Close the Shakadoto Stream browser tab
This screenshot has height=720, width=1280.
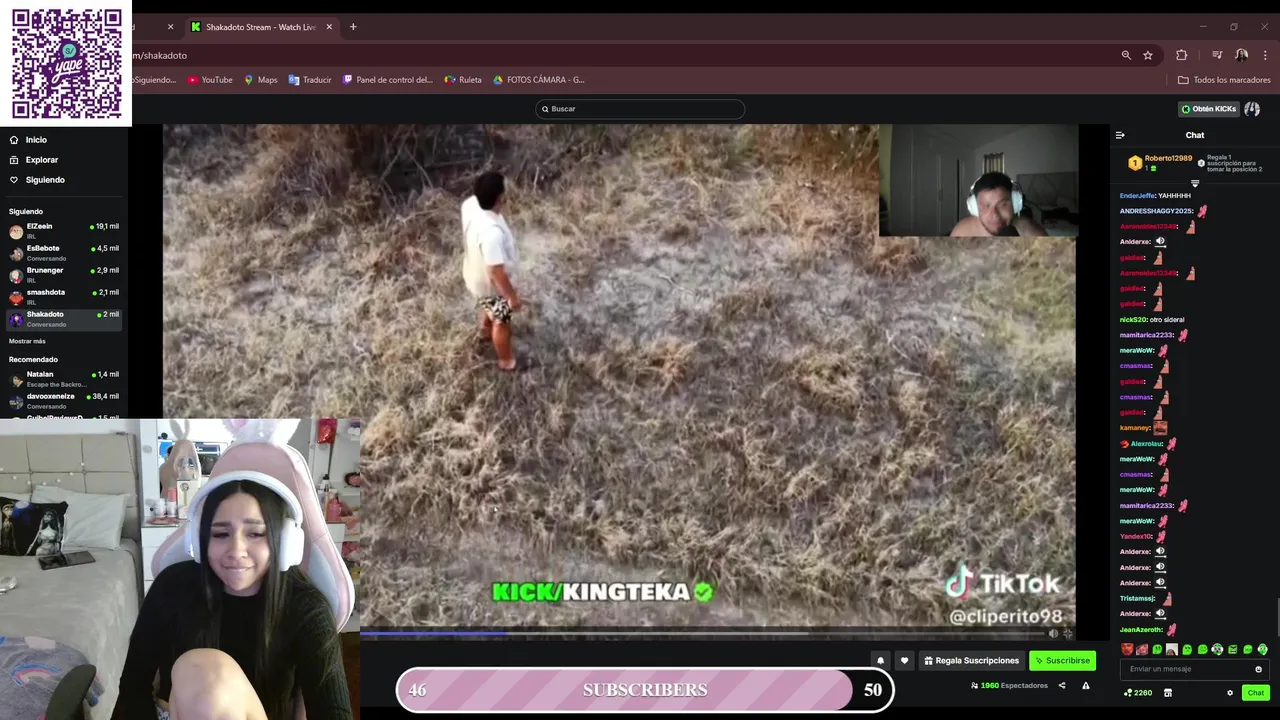(x=329, y=27)
